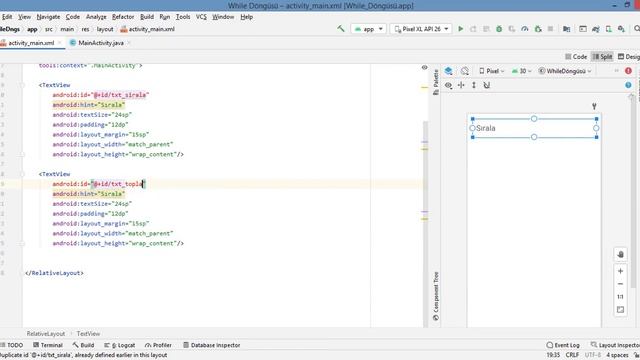Open the Event Log
Image resolution: width=640 pixels, height=360 pixels.
(x=563, y=345)
